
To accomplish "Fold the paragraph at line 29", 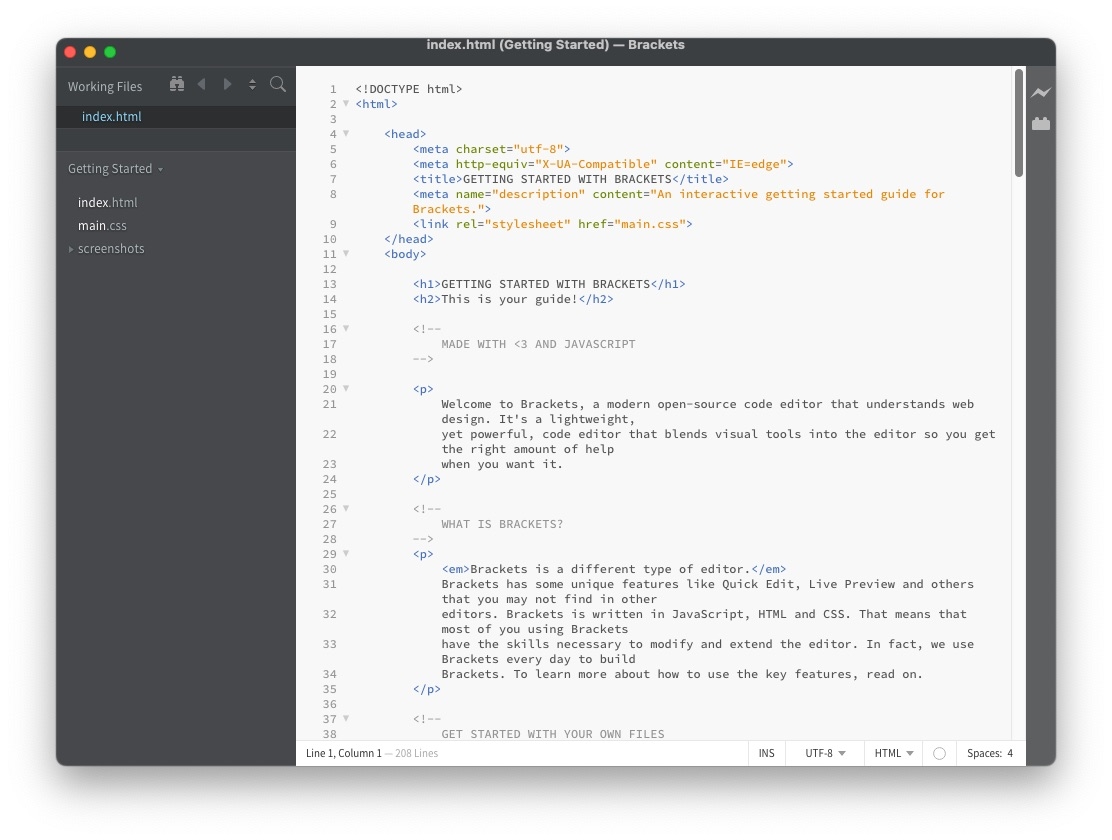I will coord(346,553).
